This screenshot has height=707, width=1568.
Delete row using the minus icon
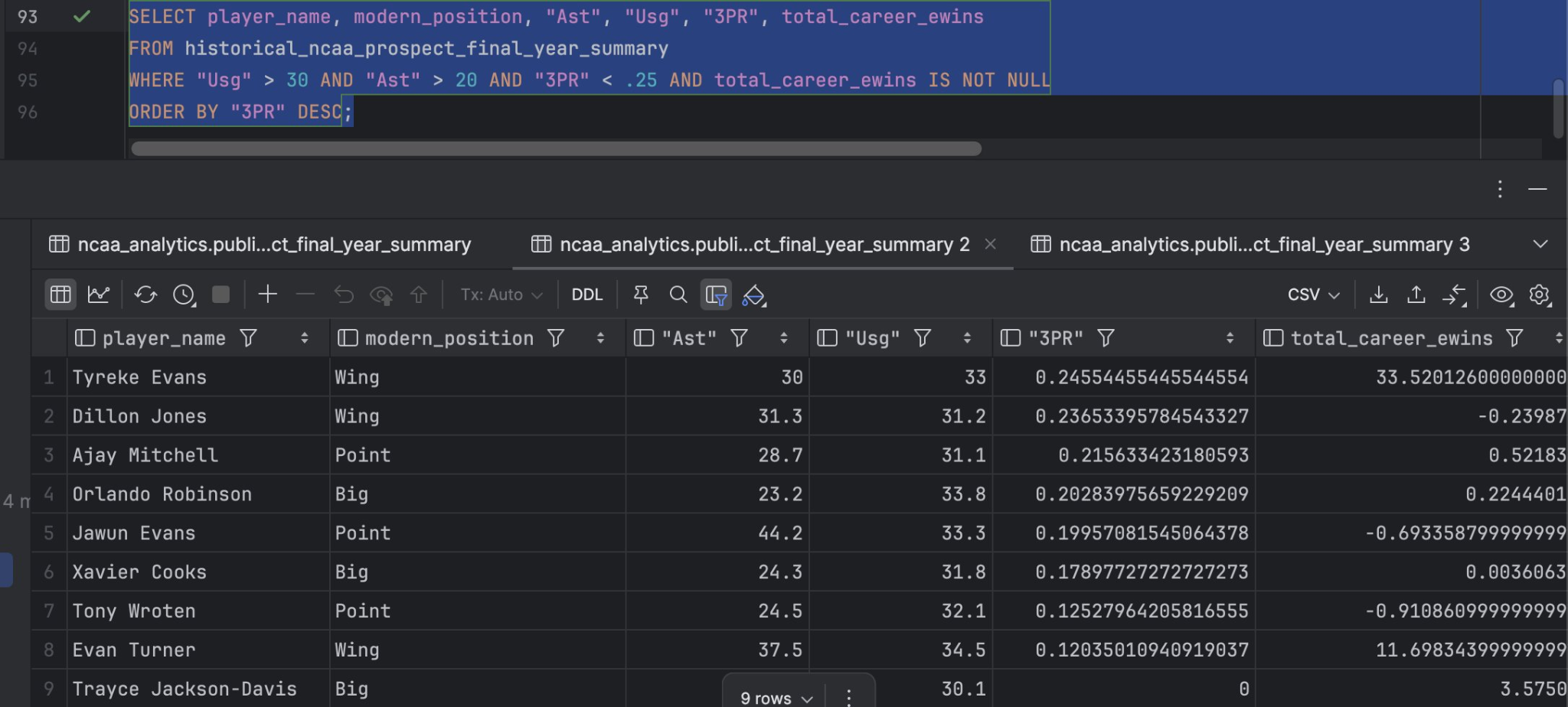point(305,295)
